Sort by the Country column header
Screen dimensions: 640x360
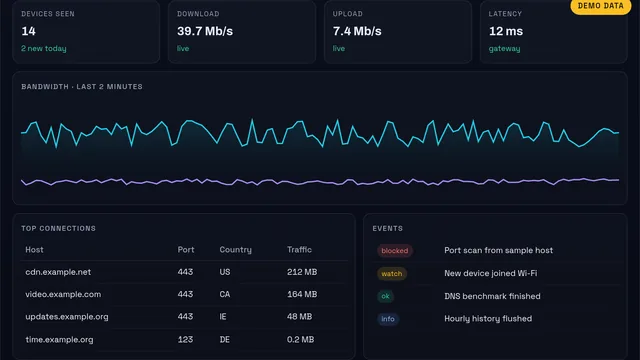coord(236,249)
